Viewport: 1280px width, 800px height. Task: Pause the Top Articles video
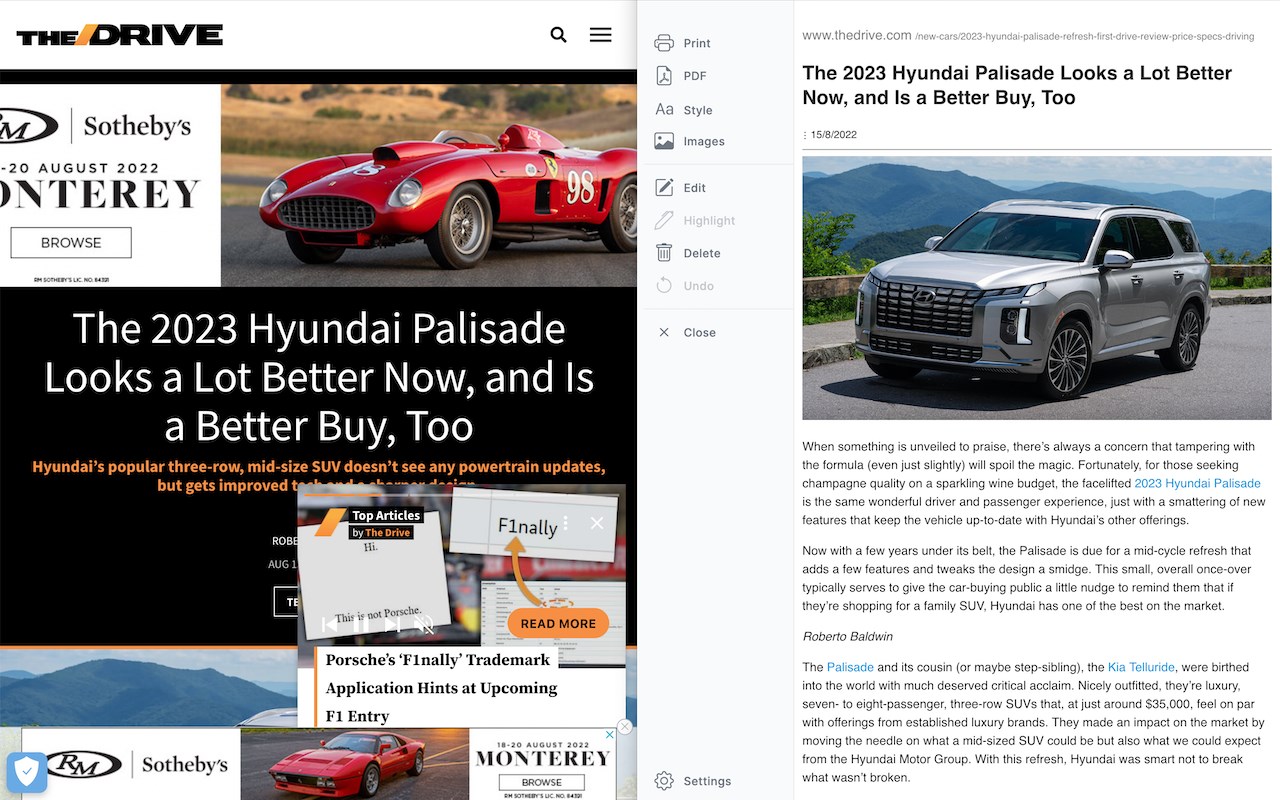tap(362, 625)
